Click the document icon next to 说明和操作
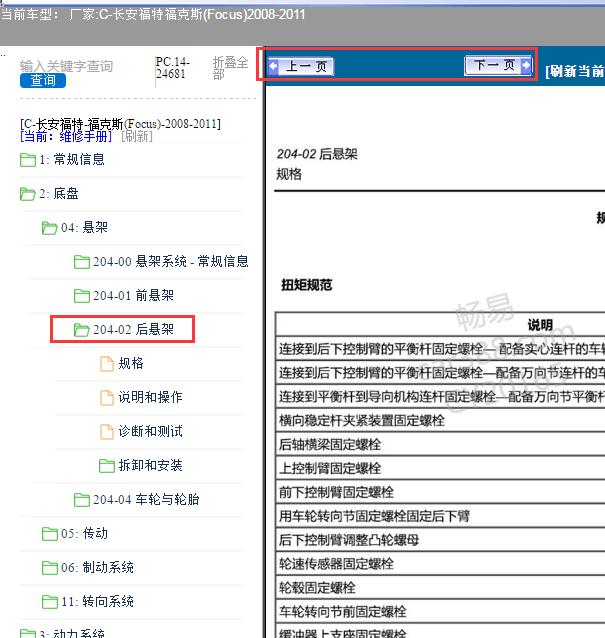 coord(107,398)
